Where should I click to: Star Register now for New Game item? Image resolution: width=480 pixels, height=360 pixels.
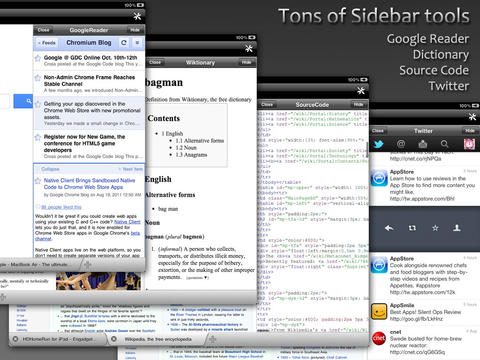click(x=38, y=137)
